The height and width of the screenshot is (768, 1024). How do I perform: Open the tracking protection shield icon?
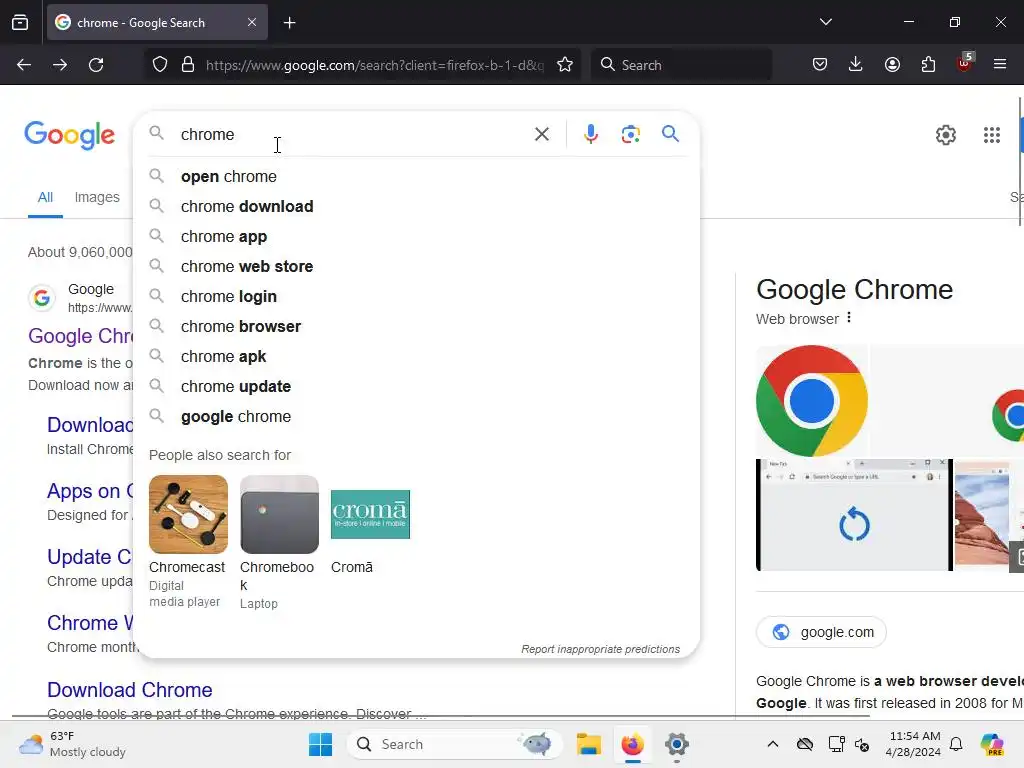click(x=160, y=65)
